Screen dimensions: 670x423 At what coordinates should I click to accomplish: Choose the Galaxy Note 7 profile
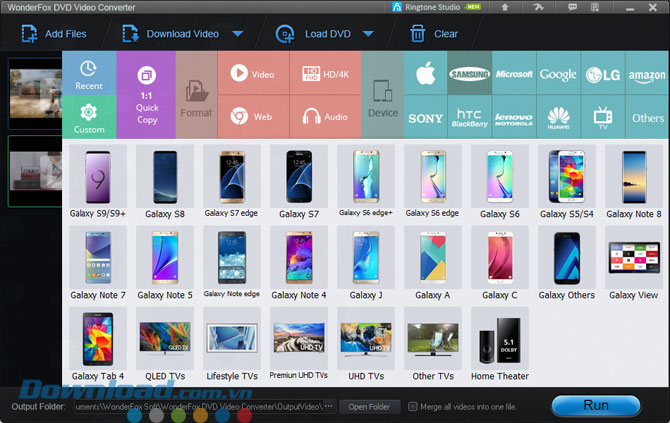pos(98,263)
